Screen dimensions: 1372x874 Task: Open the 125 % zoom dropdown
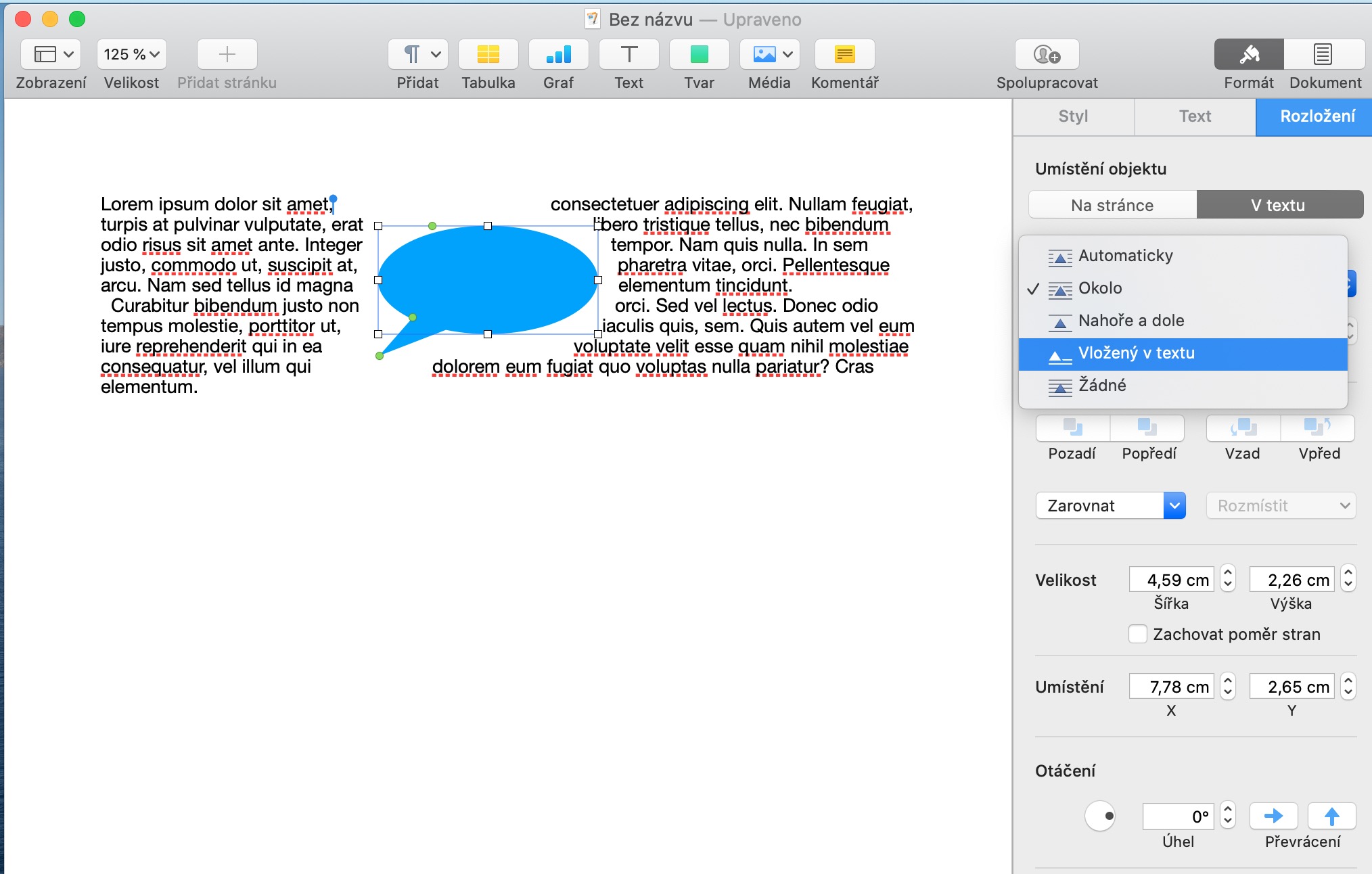(x=132, y=55)
